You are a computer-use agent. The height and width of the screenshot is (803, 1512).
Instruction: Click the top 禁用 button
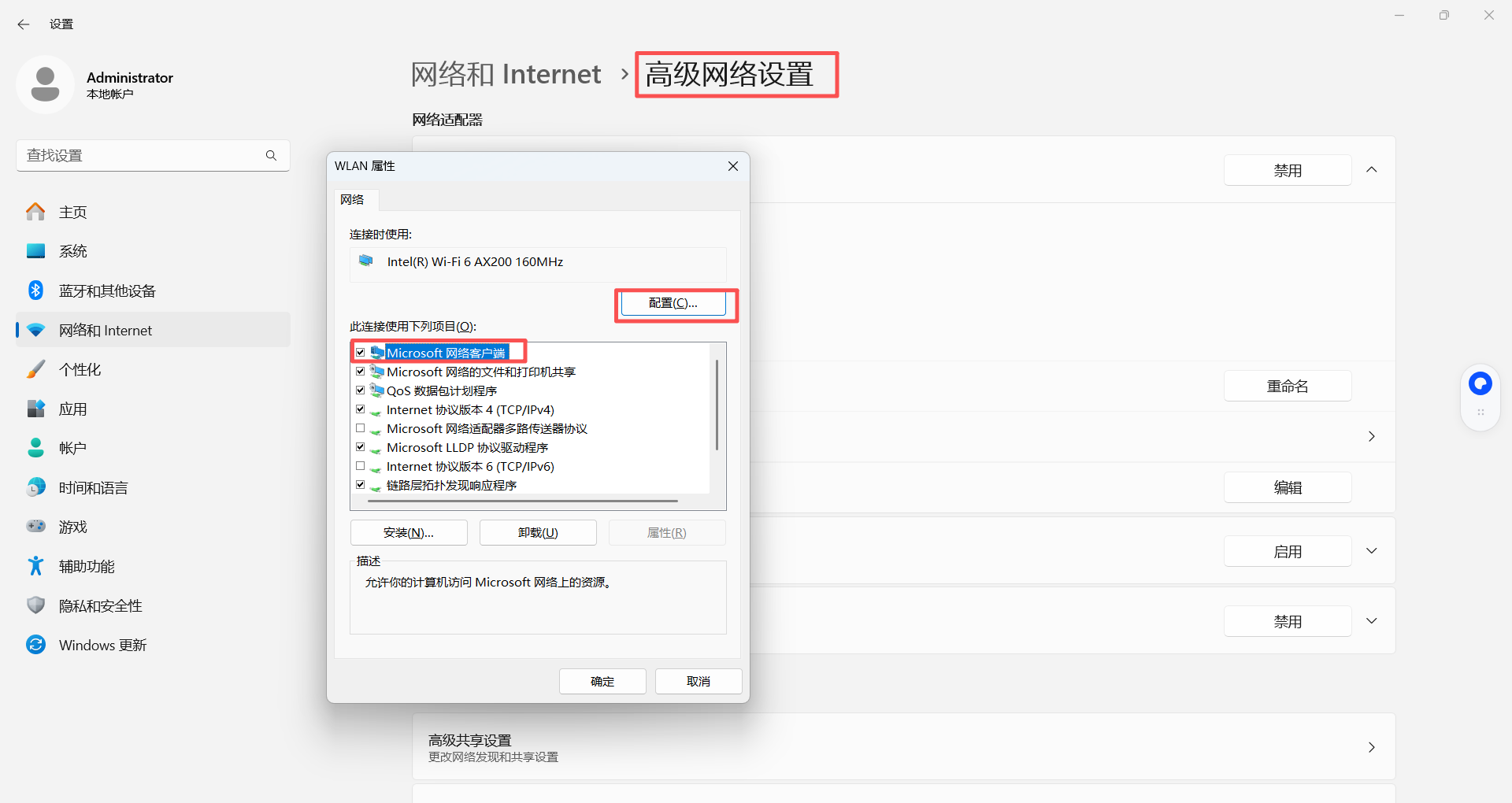click(x=1288, y=170)
